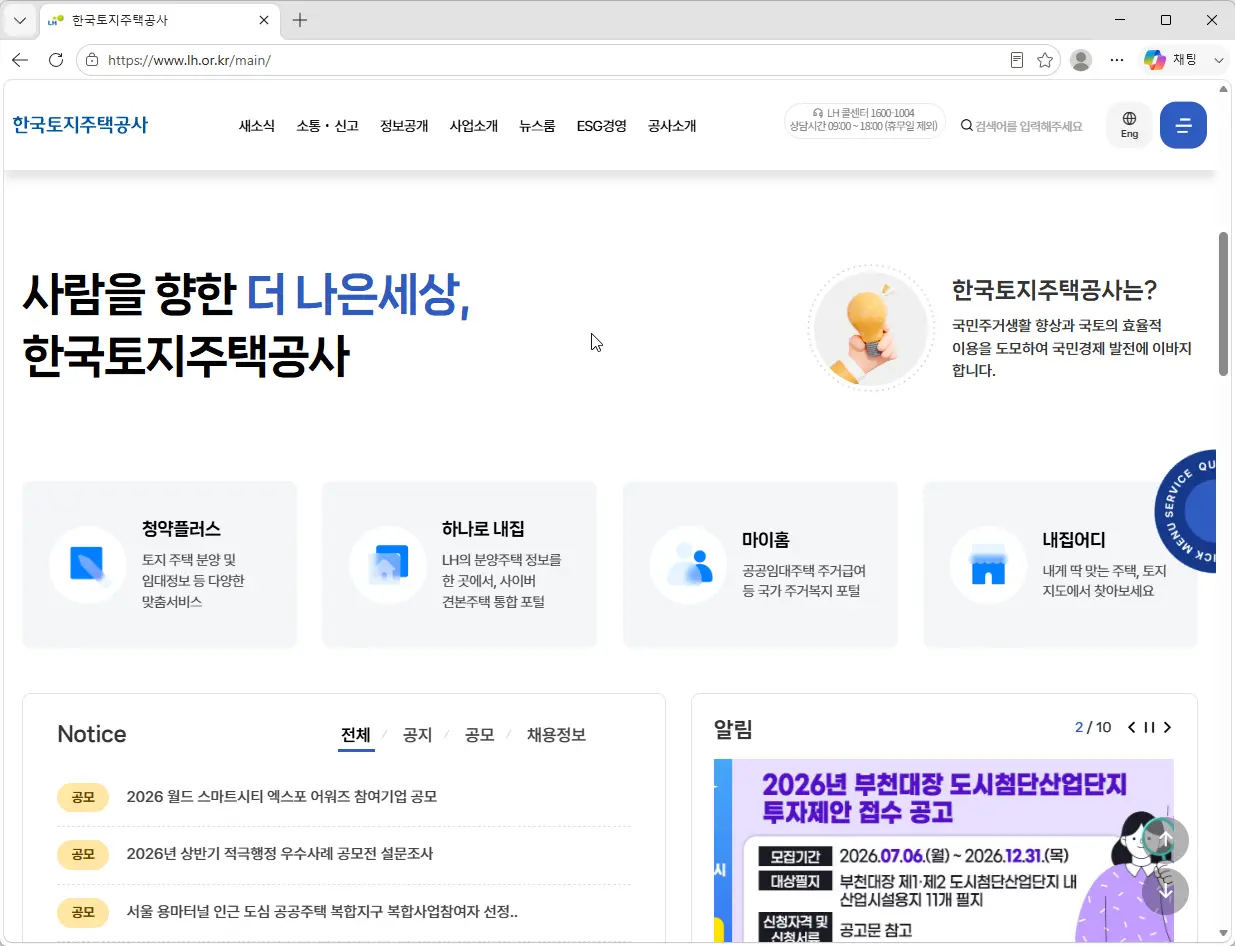
Task: Open the blue hamburger all-menu button
Action: 1183,125
